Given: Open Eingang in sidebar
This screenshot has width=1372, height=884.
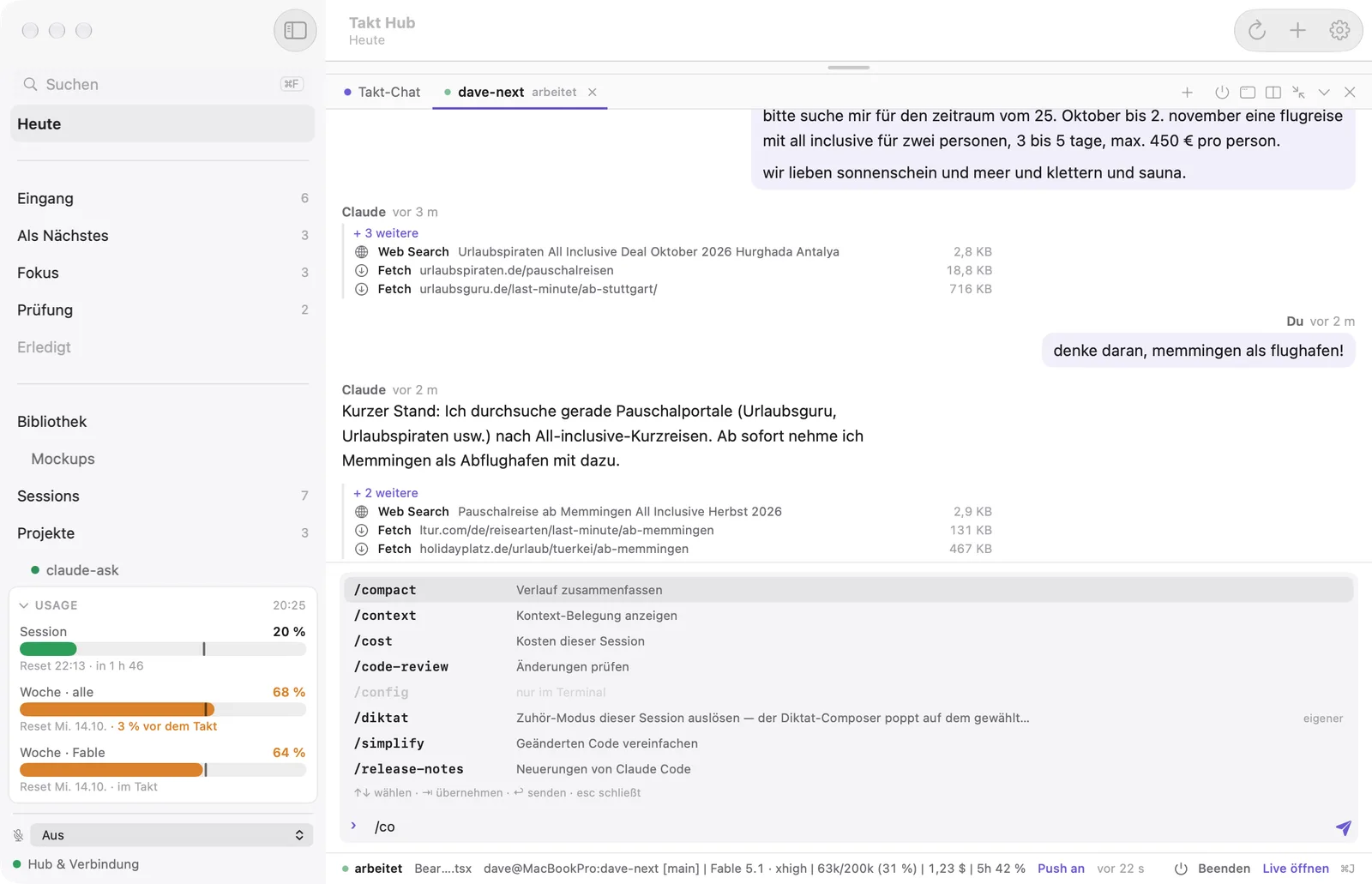Looking at the screenshot, I should coord(162,198).
